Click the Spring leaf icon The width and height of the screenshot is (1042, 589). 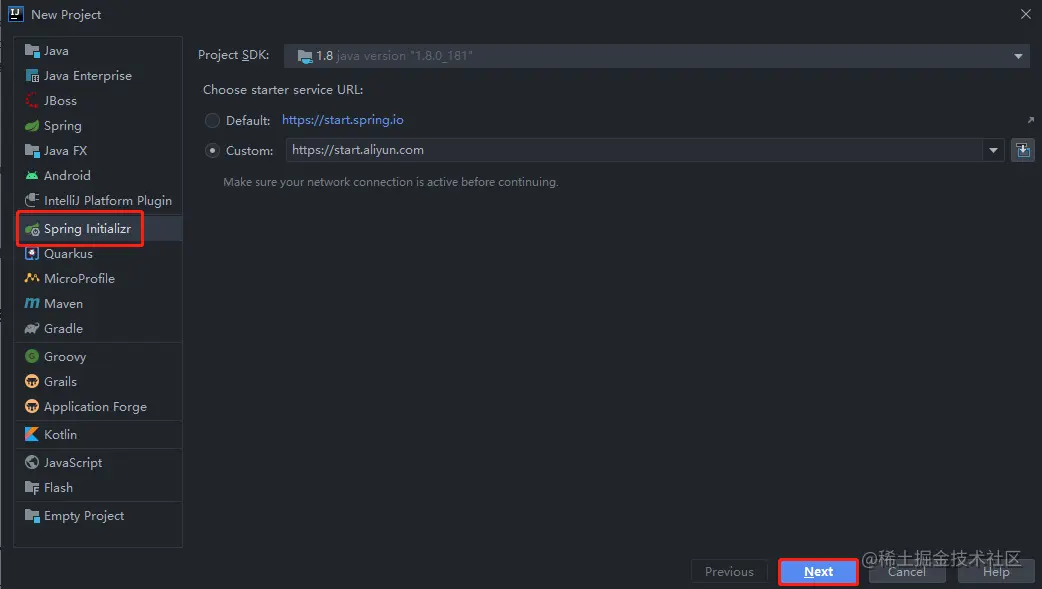32,126
